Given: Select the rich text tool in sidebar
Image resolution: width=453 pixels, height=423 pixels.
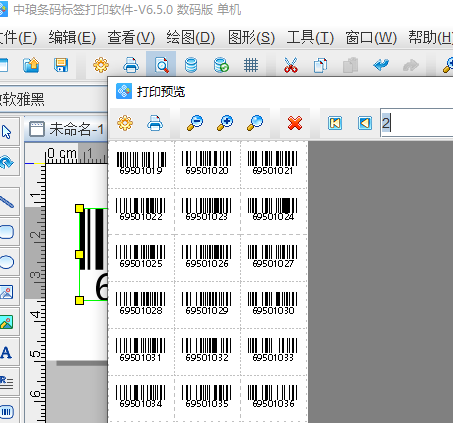Looking at the screenshot, I should [x=7, y=382].
